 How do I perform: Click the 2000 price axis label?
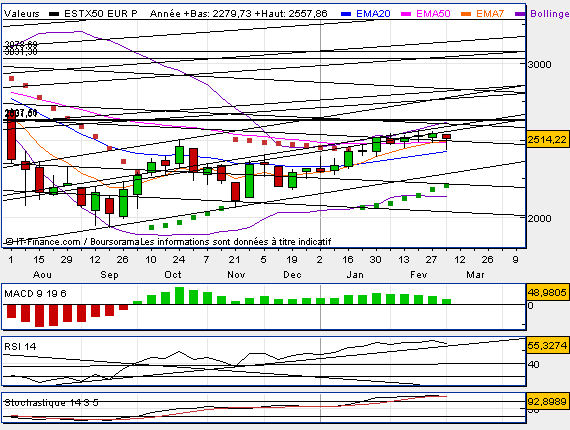pos(539,218)
